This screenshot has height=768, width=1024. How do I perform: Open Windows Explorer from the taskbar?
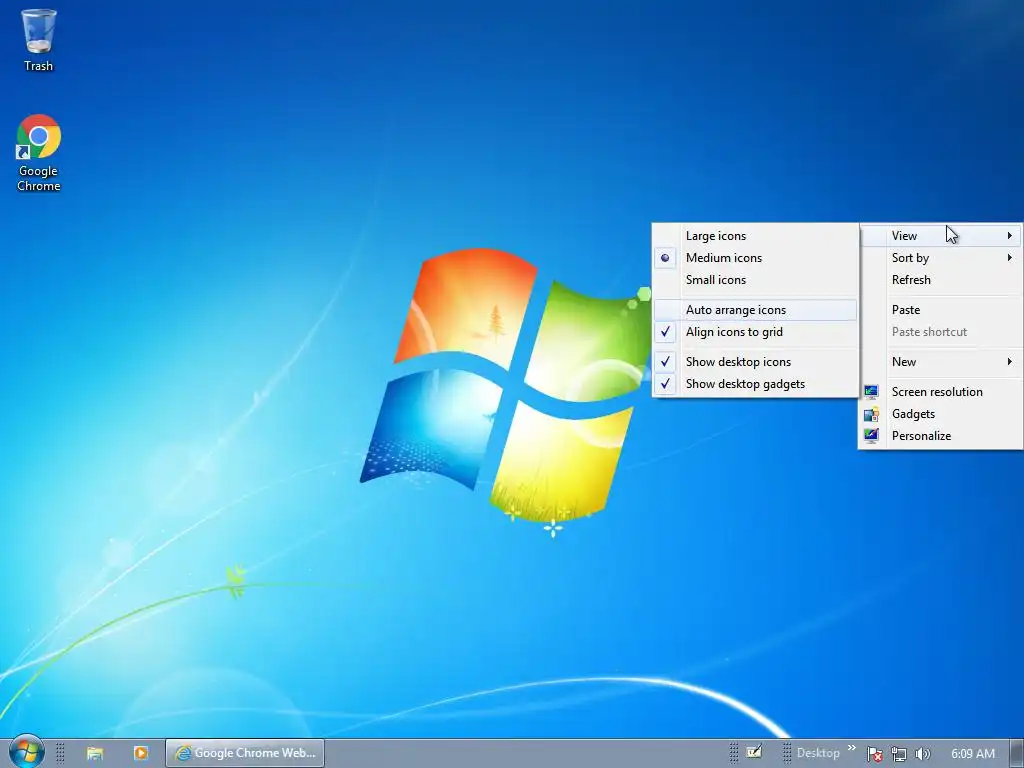[x=95, y=753]
